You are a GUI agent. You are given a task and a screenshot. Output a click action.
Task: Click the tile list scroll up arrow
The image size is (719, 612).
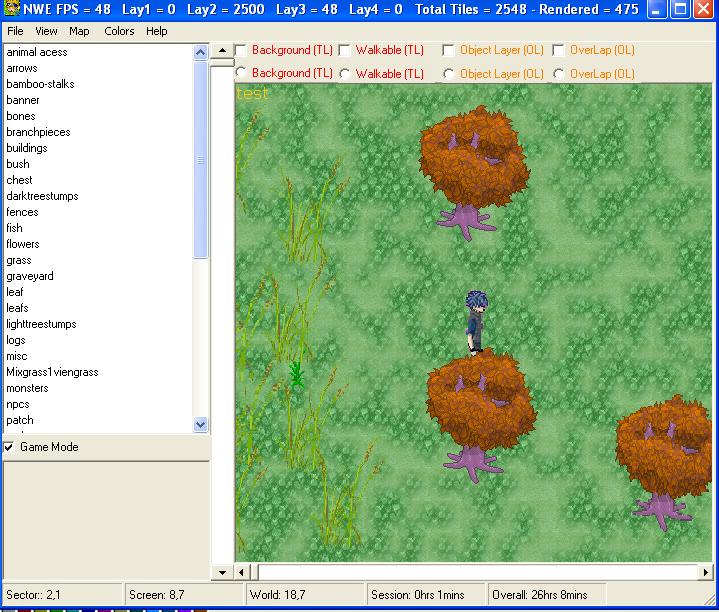pos(201,52)
